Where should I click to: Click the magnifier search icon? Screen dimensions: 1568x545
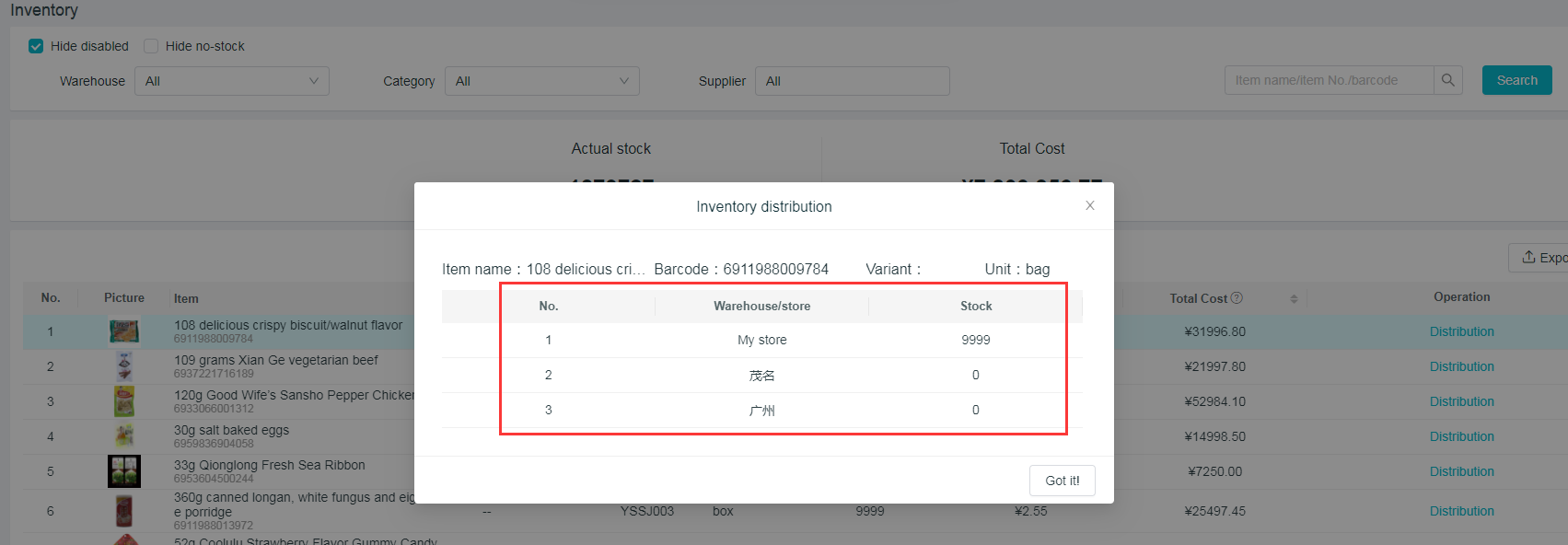(x=1447, y=80)
